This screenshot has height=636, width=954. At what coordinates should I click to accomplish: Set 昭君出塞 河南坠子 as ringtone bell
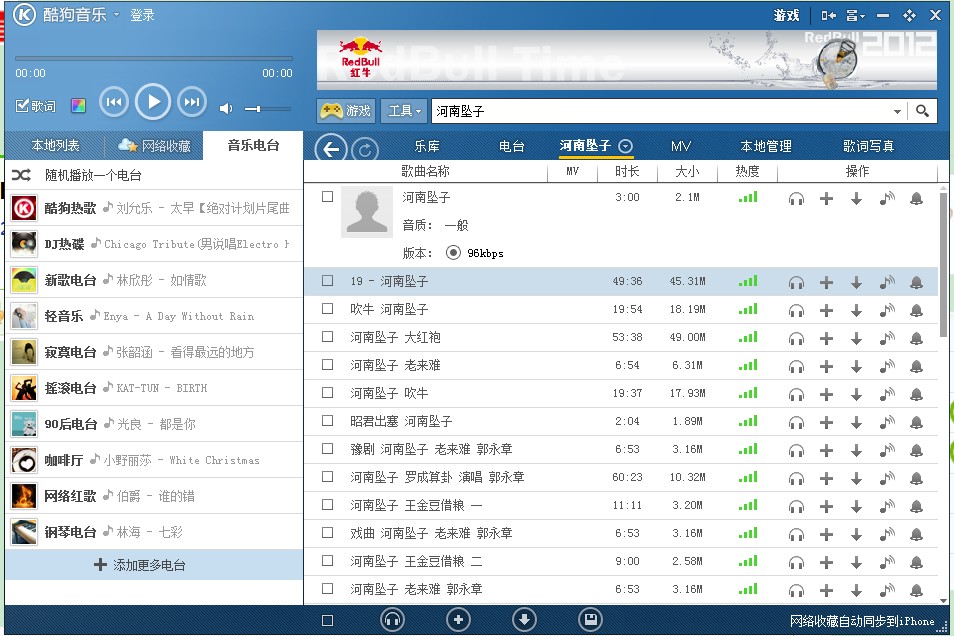pos(916,422)
